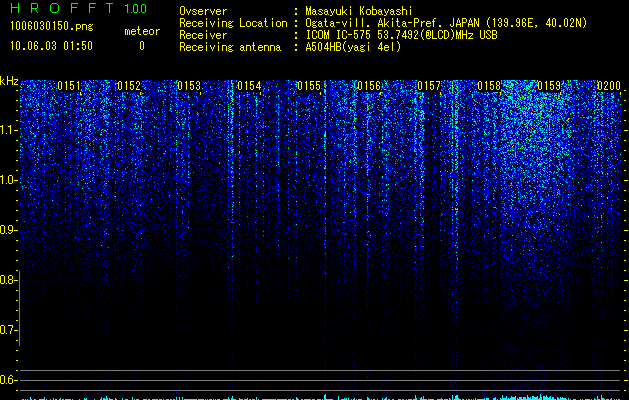Click the 0159 time marker
This screenshot has width=629, height=400.
(549, 86)
